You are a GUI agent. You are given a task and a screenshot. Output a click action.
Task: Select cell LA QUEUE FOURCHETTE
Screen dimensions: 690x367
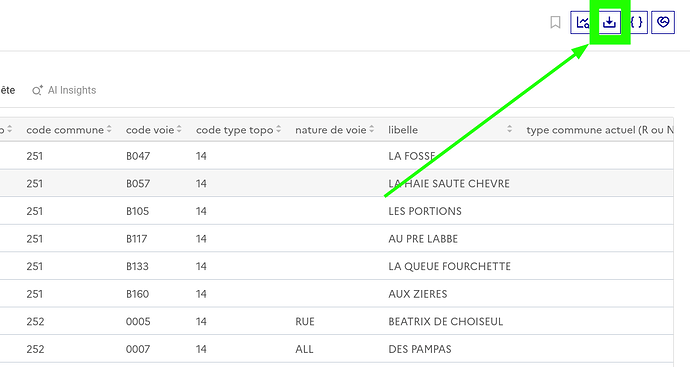pyautogui.click(x=449, y=266)
